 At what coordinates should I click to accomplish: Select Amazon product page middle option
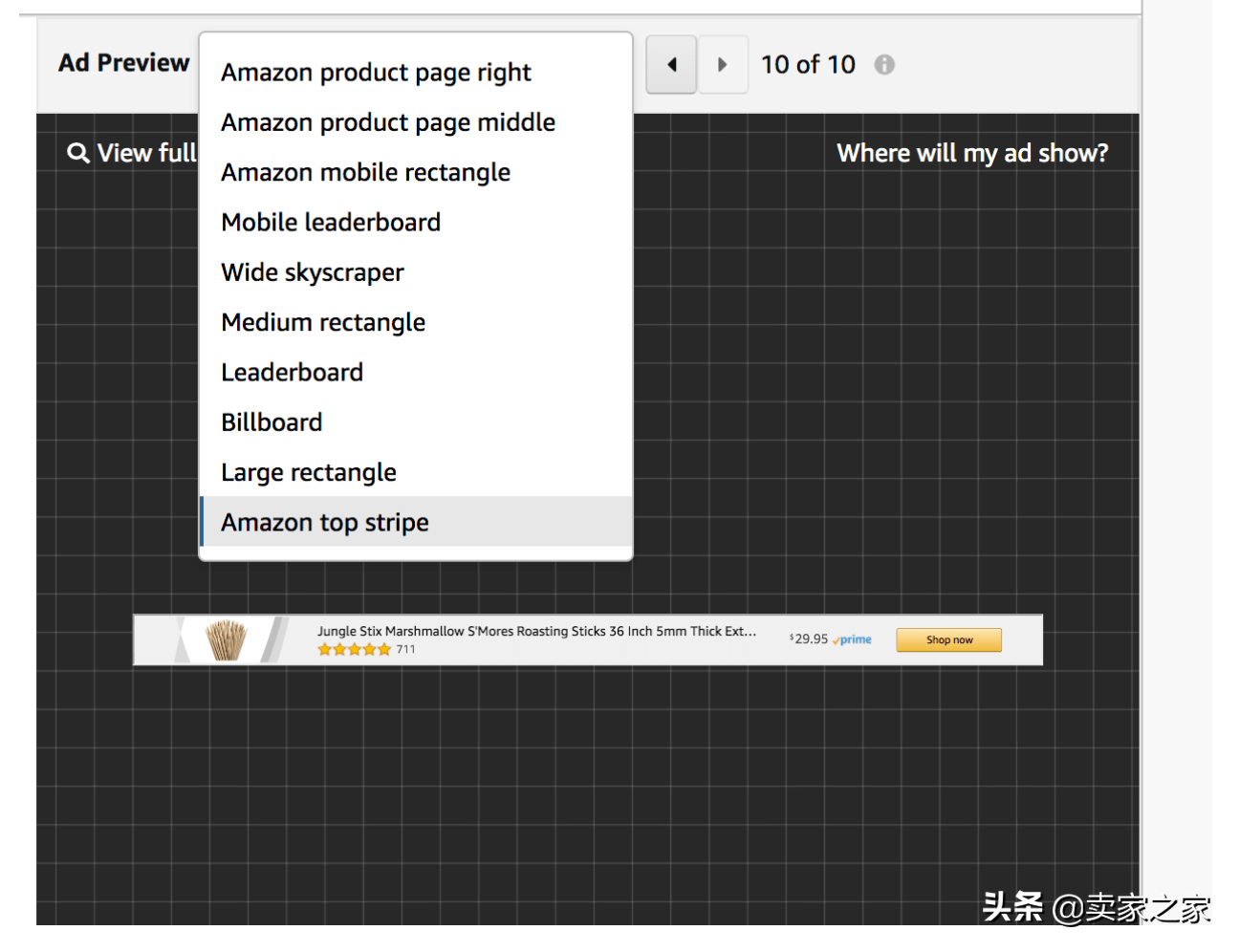(416, 122)
